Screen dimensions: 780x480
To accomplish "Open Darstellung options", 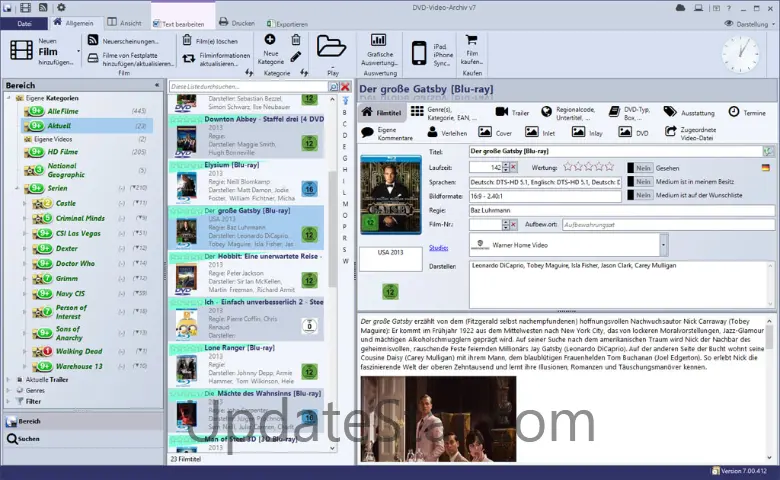I will pyautogui.click(x=749, y=23).
